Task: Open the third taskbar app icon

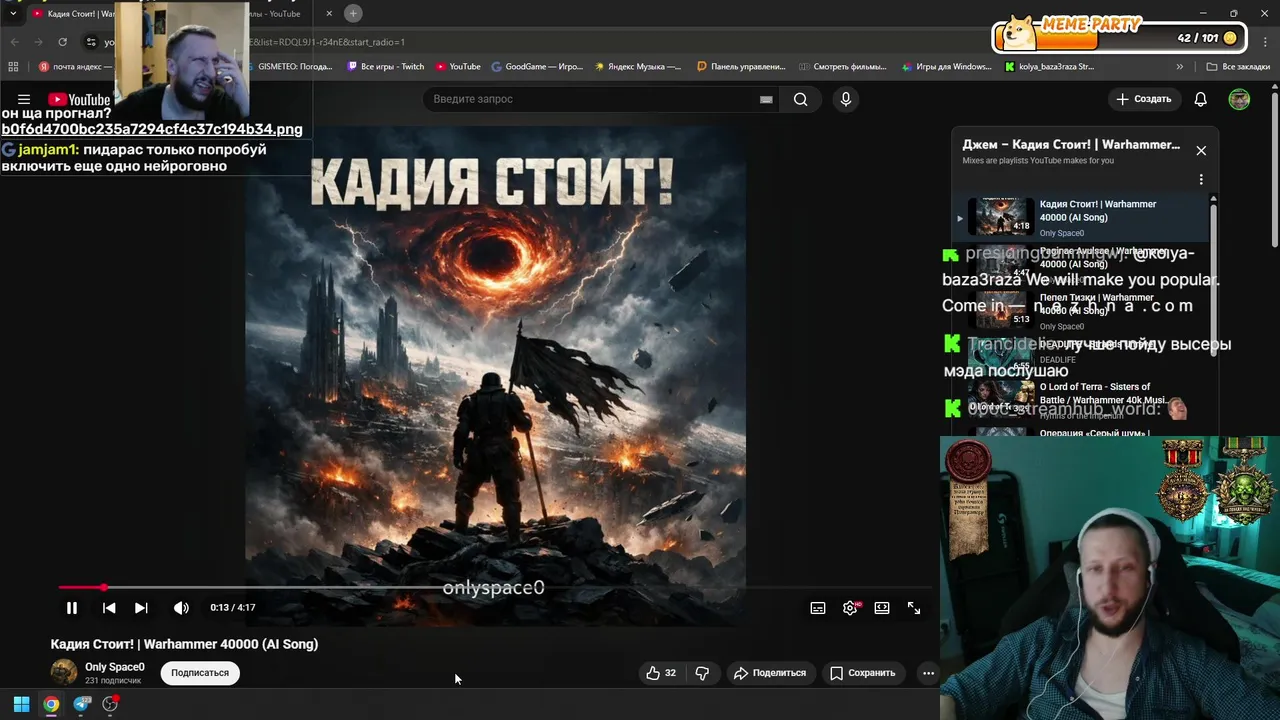Action: point(111,704)
